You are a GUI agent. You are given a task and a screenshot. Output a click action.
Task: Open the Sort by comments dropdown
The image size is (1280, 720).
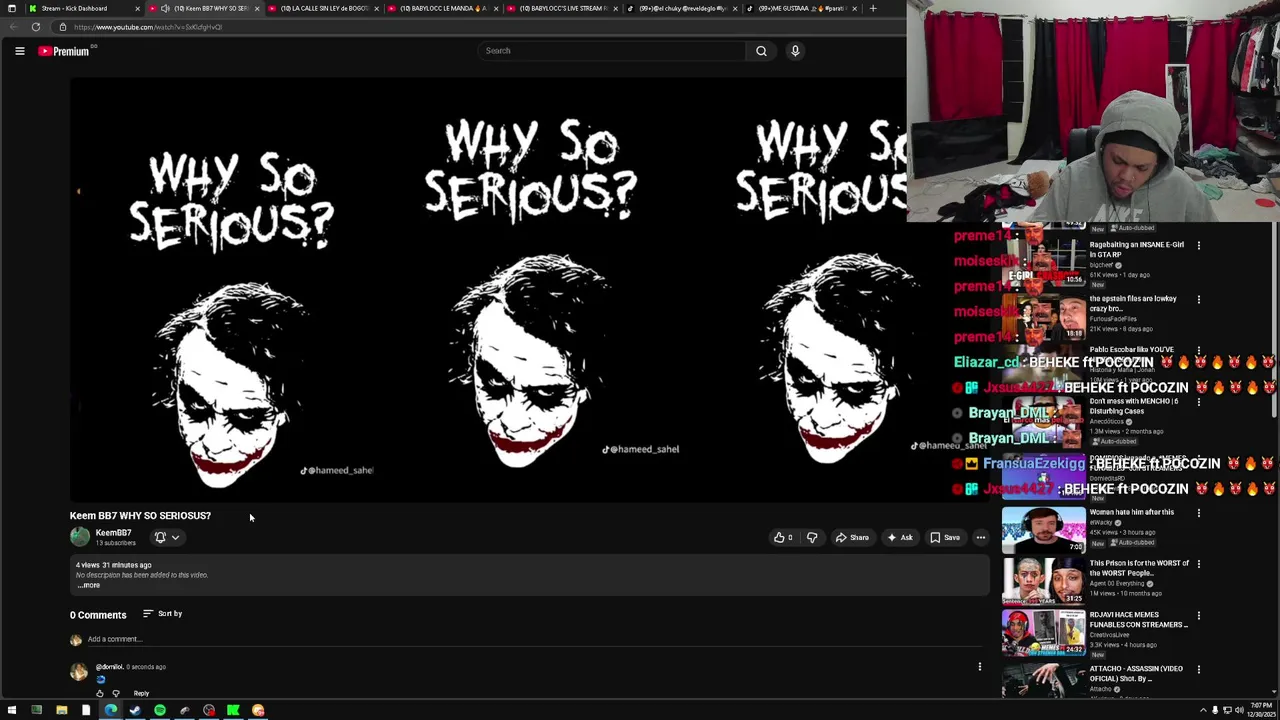click(x=162, y=614)
